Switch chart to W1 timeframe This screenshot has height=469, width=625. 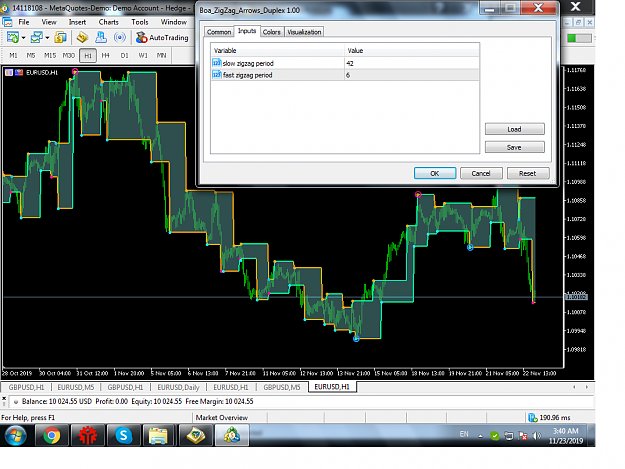pos(143,55)
